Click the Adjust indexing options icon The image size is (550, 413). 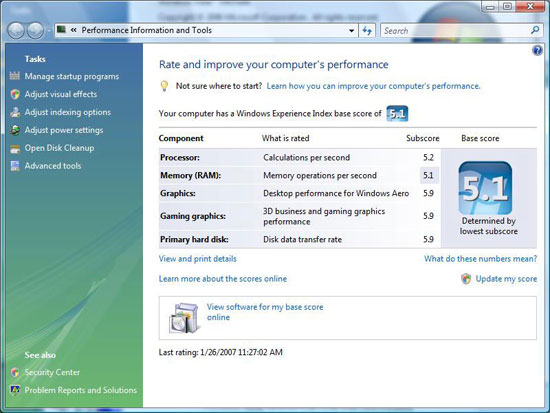pyautogui.click(x=15, y=112)
